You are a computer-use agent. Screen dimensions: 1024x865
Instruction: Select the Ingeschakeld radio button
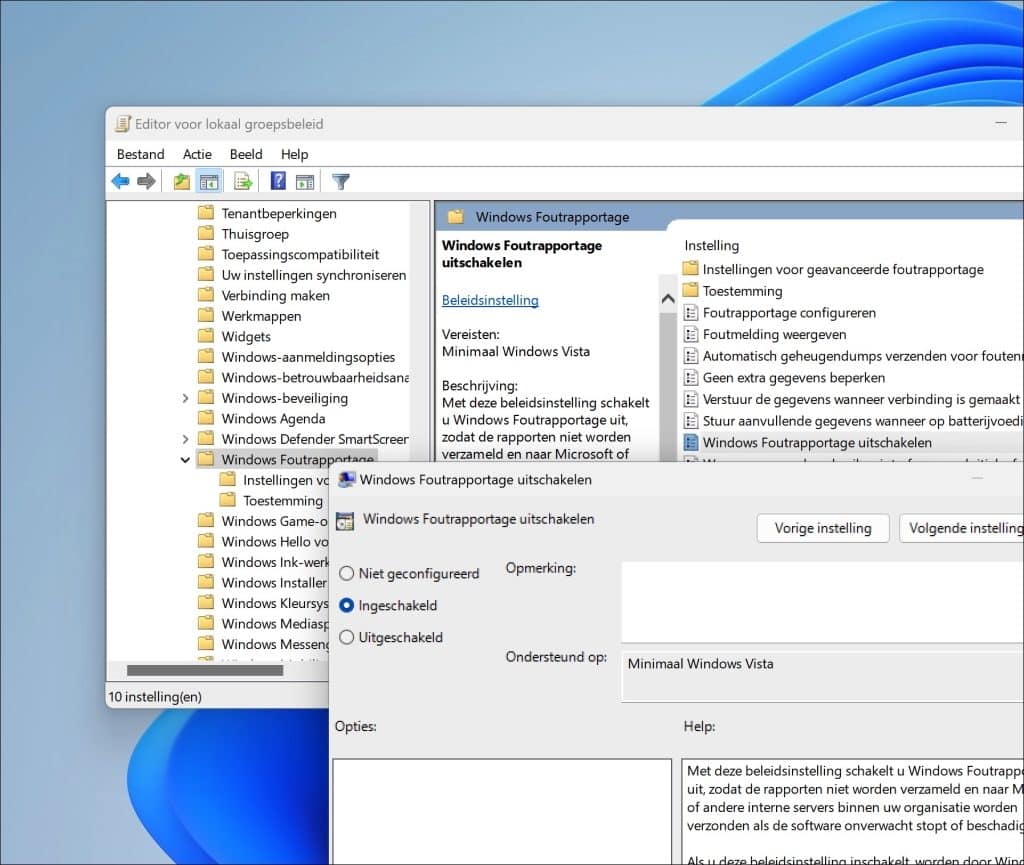347,605
